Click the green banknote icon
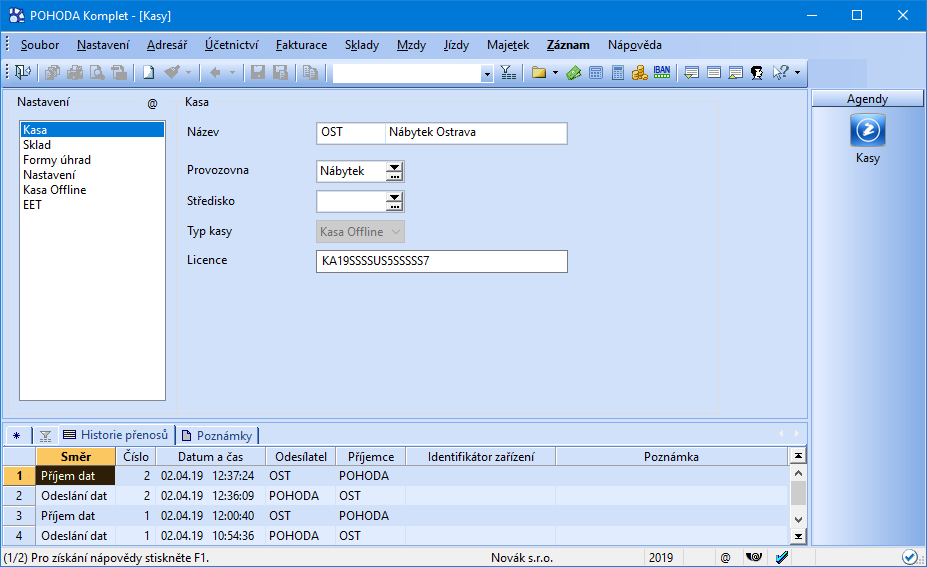 click(573, 73)
